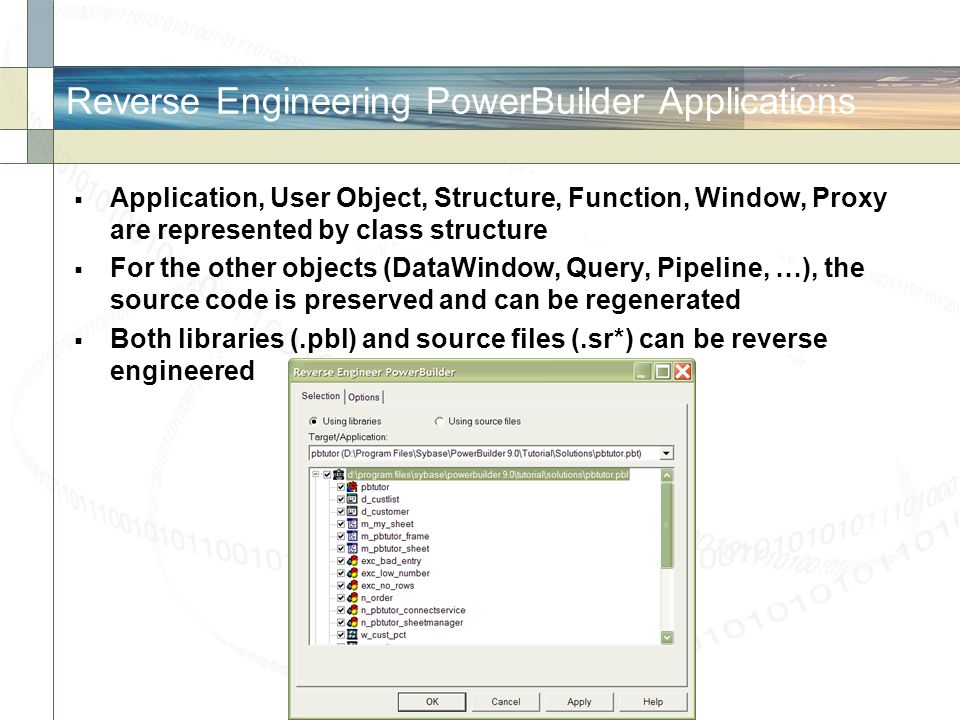Uncheck the n_pbtutor_sheetmanager checkbox
The width and height of the screenshot is (960, 720).
(341, 622)
